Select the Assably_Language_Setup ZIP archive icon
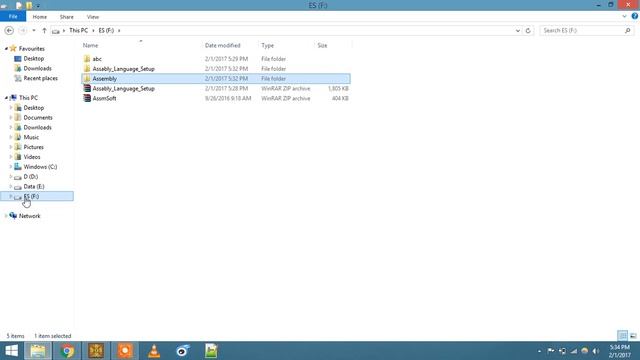This screenshot has width=640, height=360. 87,88
